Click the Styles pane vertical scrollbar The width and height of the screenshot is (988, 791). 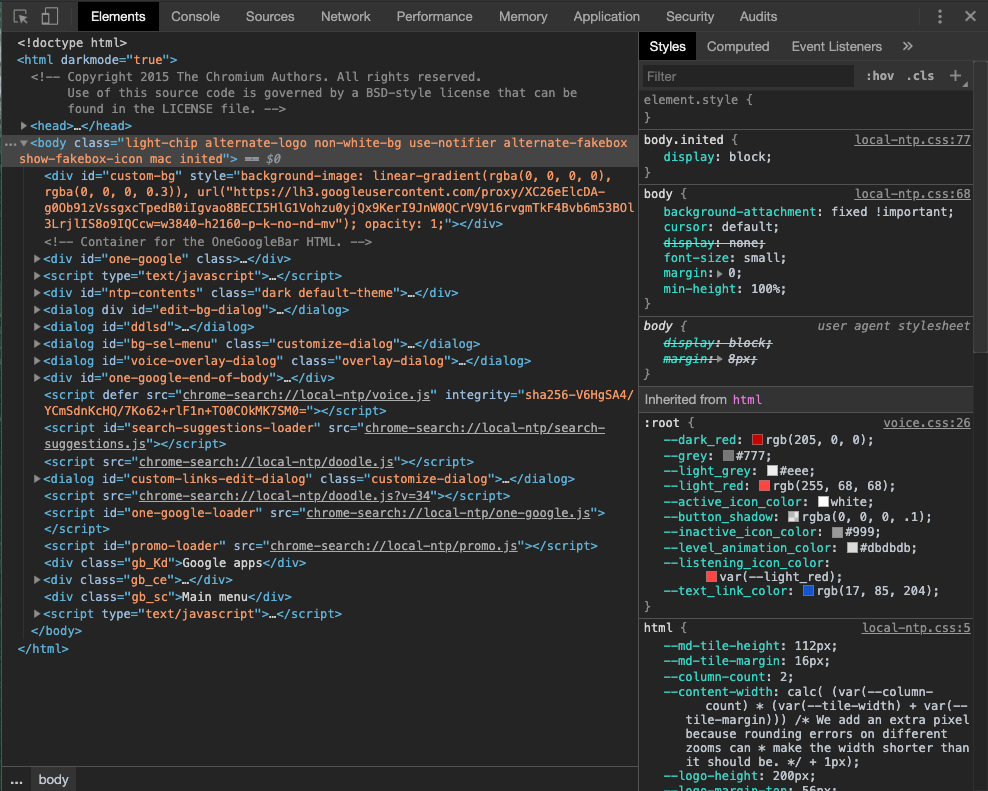tap(980, 208)
